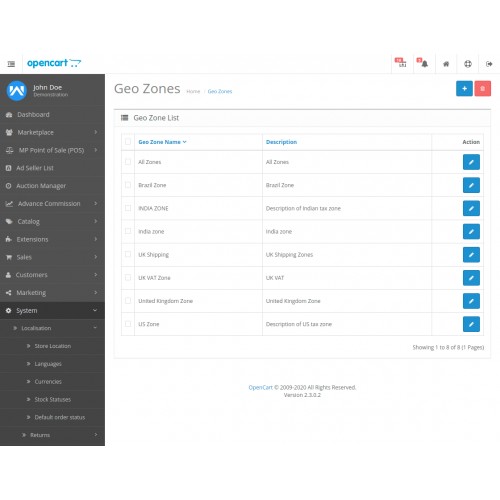Expand the Catalog sidebar menu
500x500 pixels.
[x=52, y=221]
